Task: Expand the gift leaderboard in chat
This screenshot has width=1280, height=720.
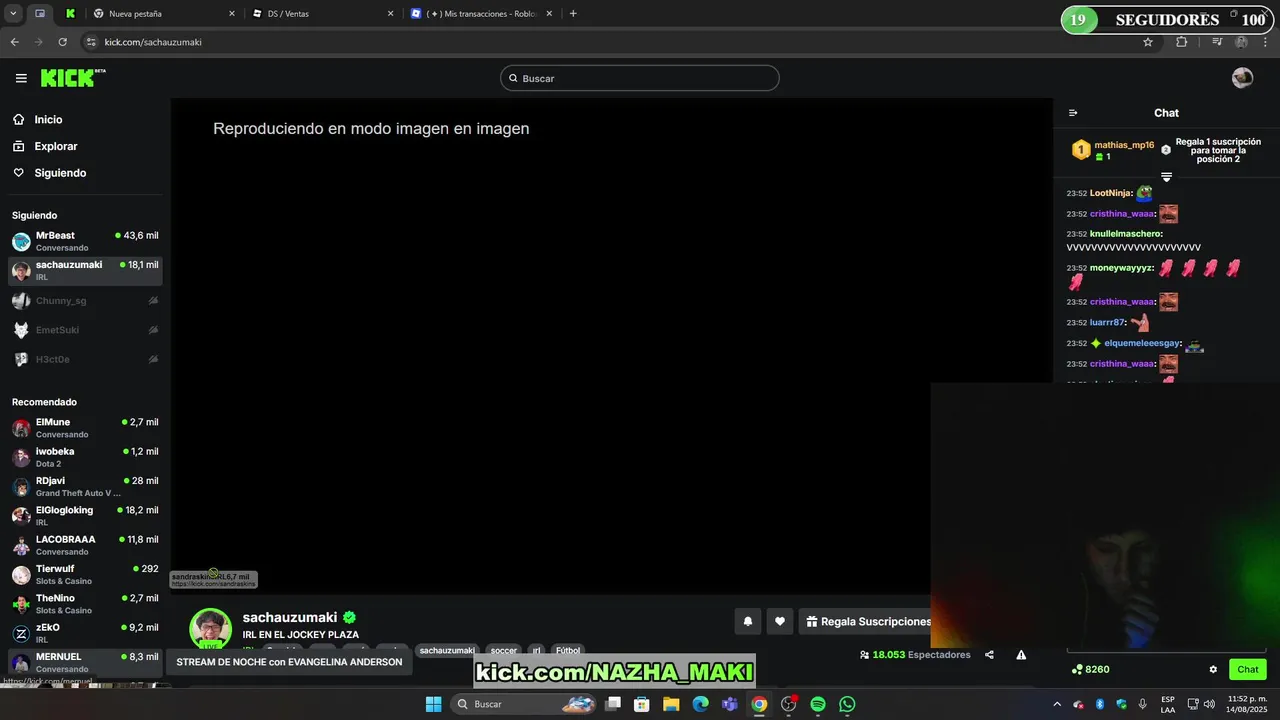Action: (x=1166, y=177)
